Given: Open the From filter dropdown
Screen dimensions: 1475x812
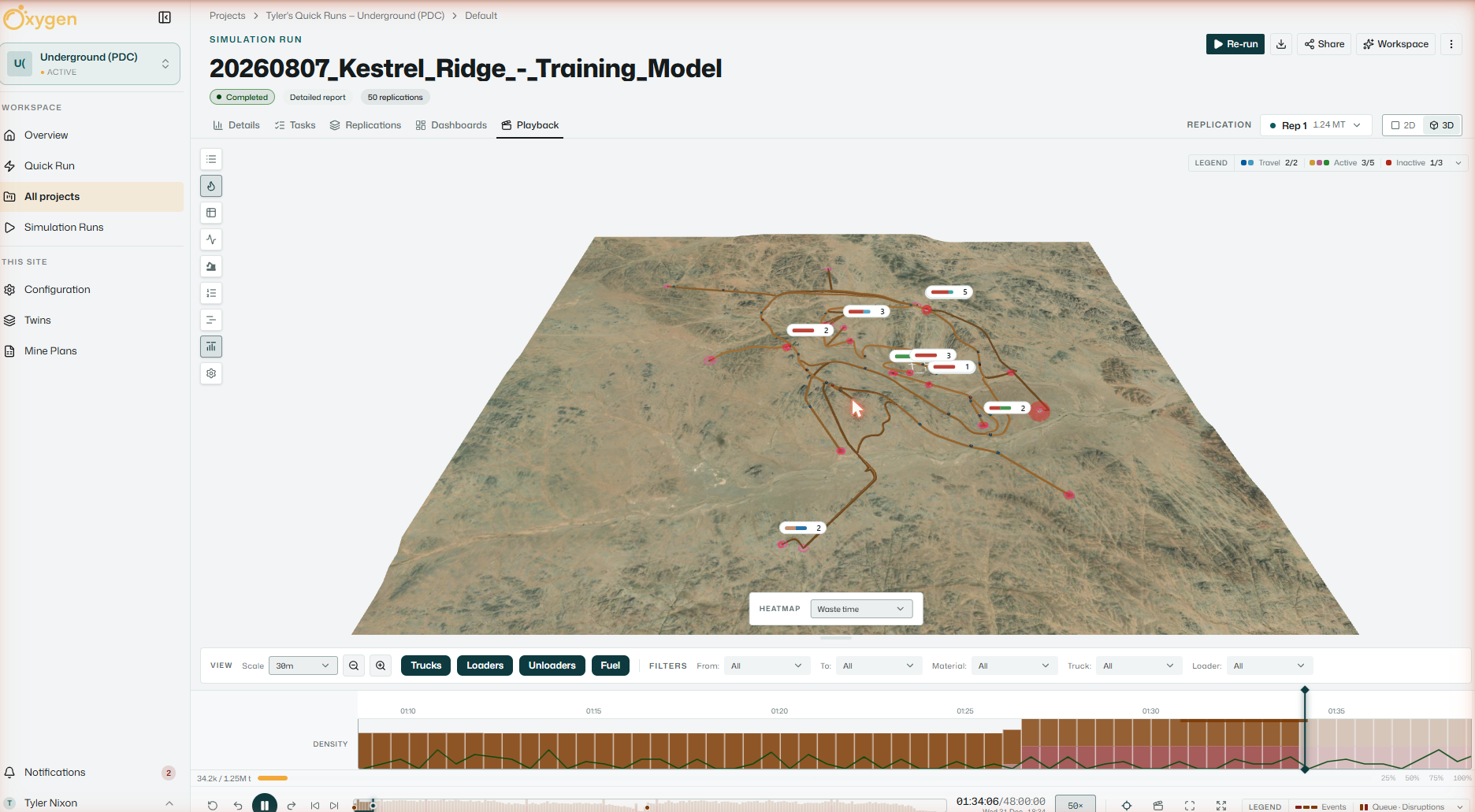Looking at the screenshot, I should [x=767, y=666].
